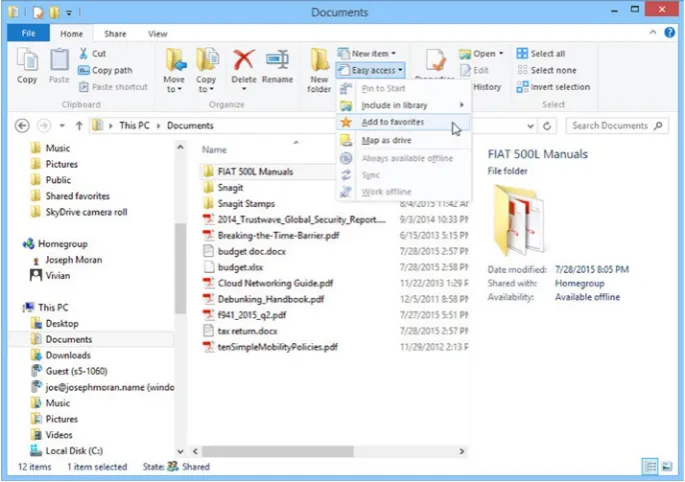685x482 pixels.
Task: Click the horizontal scrollbar of file list
Action: pyautogui.click(x=277, y=451)
